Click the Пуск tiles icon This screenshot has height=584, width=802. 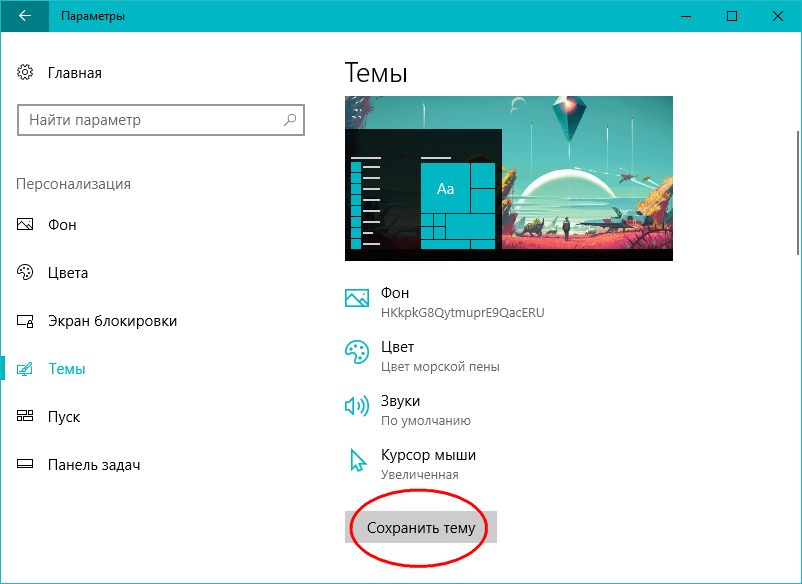point(25,416)
